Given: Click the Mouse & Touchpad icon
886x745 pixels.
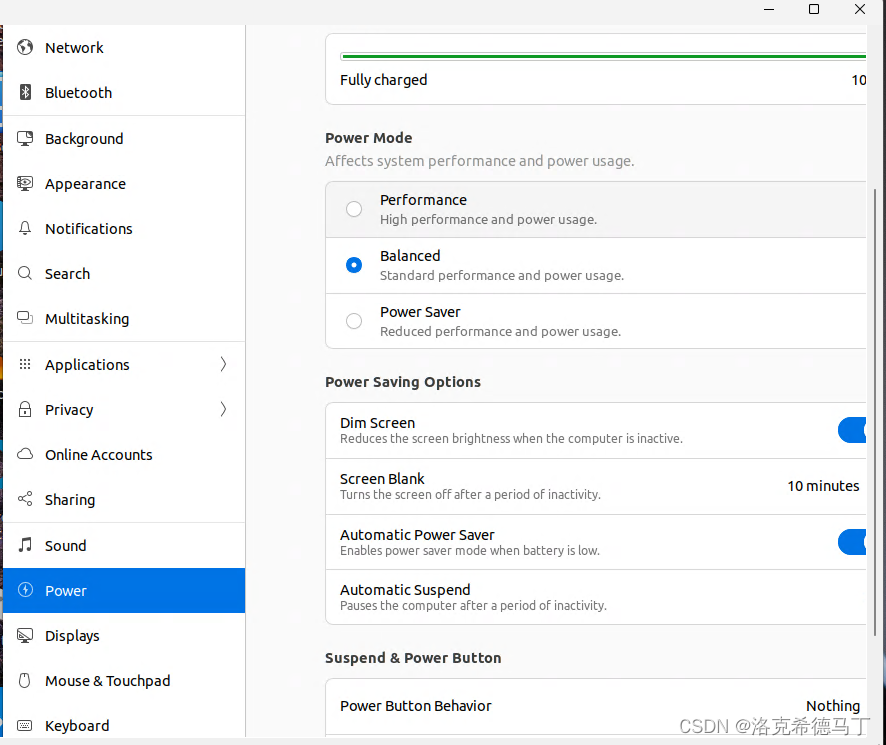Looking at the screenshot, I should pyautogui.click(x=25, y=680).
